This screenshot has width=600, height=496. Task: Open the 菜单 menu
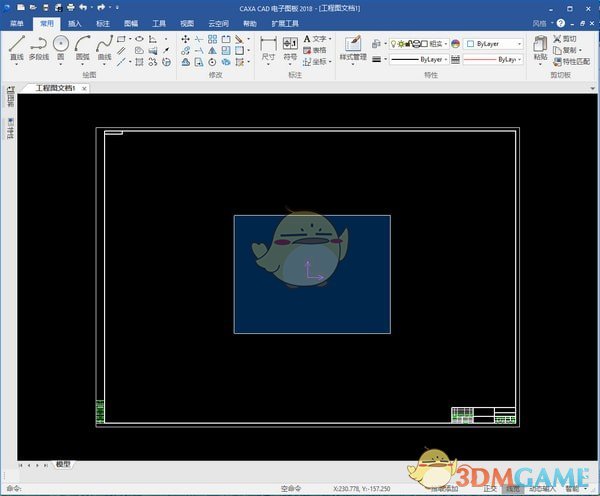point(16,22)
